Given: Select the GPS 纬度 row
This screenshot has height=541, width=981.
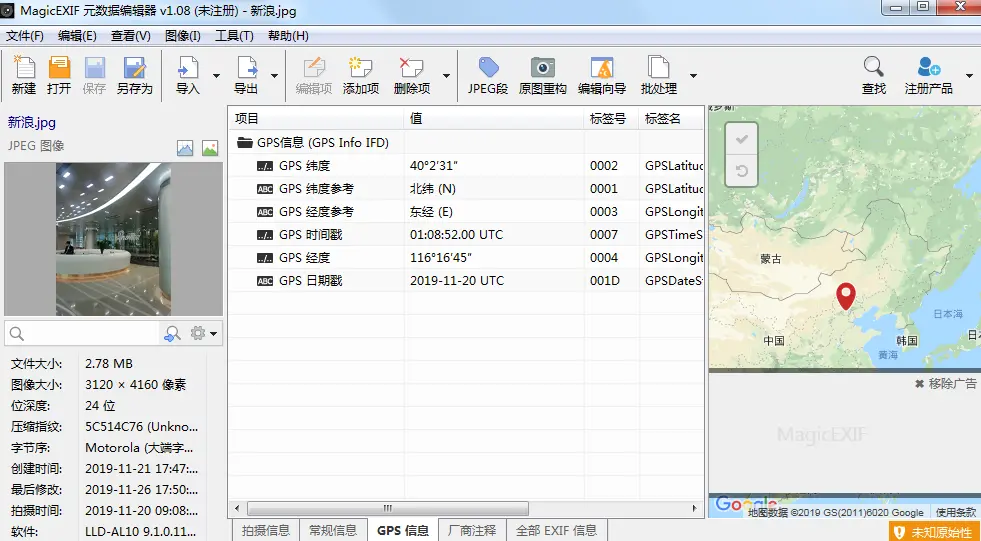Looking at the screenshot, I should point(466,166).
